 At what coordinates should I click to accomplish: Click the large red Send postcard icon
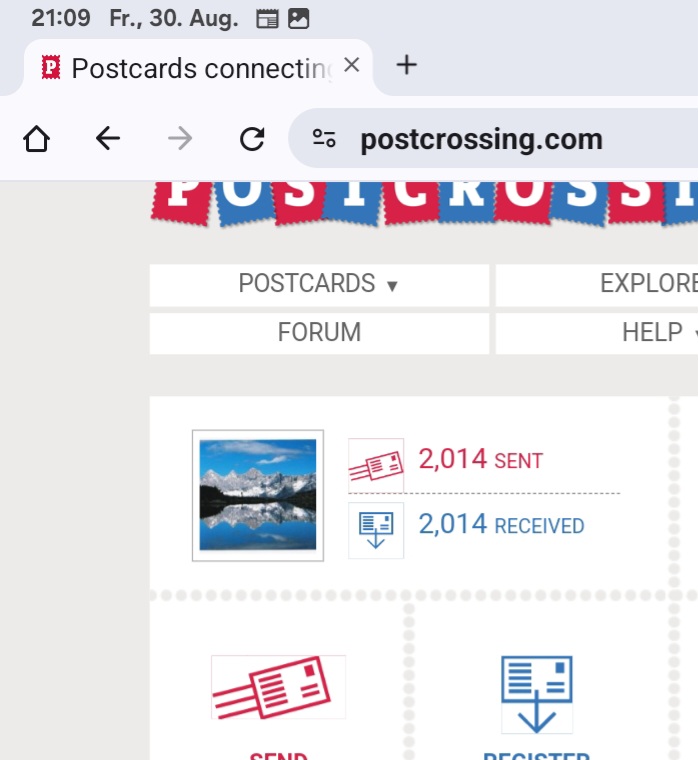[x=278, y=687]
